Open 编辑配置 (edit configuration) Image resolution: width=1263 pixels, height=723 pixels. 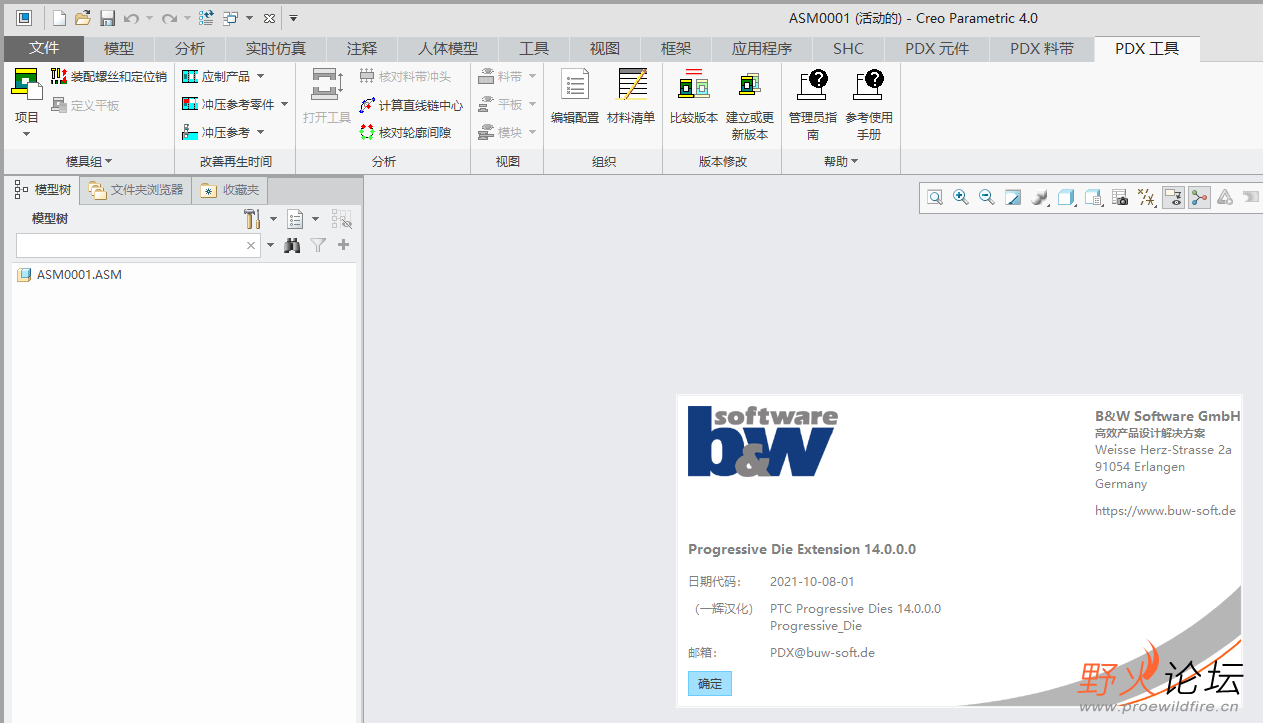coord(575,97)
